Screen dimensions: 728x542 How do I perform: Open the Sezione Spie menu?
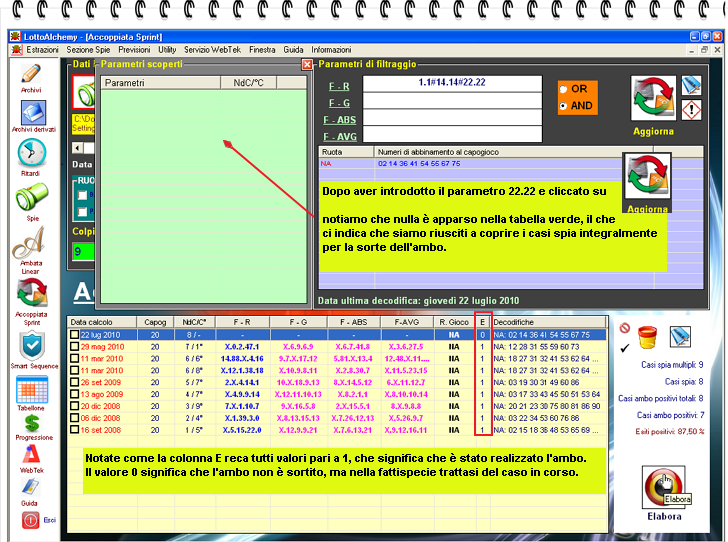coord(88,50)
